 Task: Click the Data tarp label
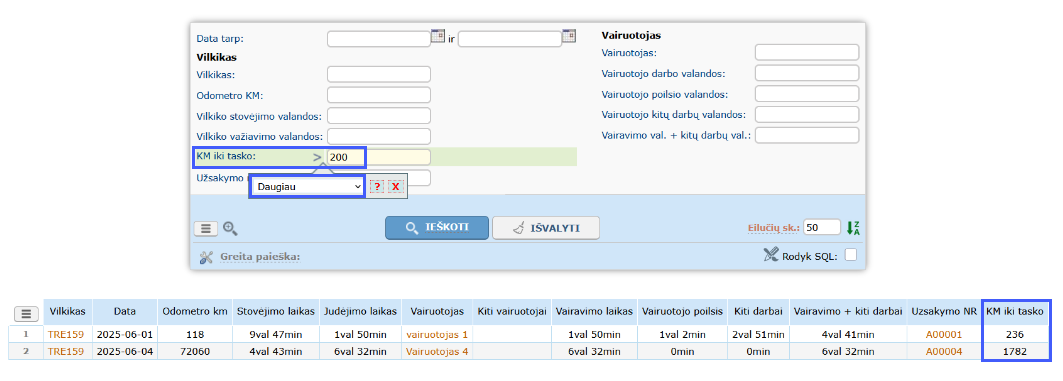click(220, 39)
